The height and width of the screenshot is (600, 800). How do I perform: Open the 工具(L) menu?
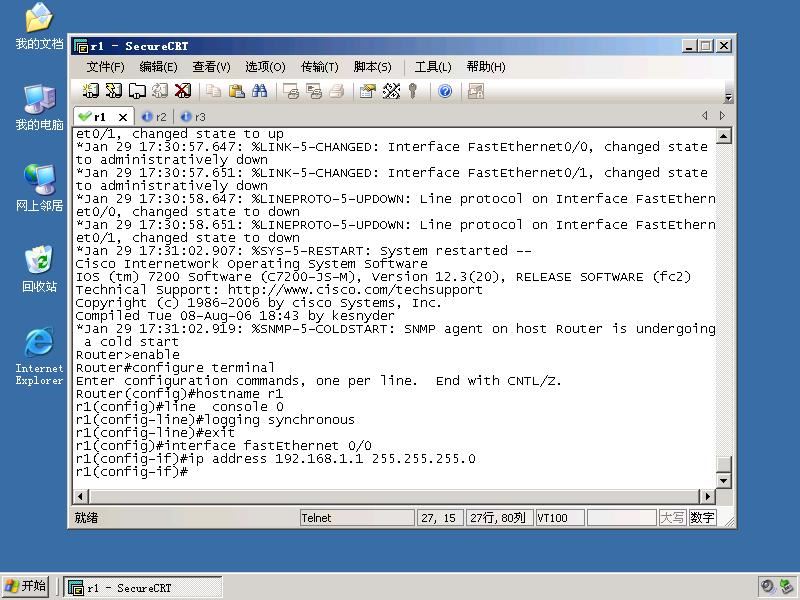433,67
